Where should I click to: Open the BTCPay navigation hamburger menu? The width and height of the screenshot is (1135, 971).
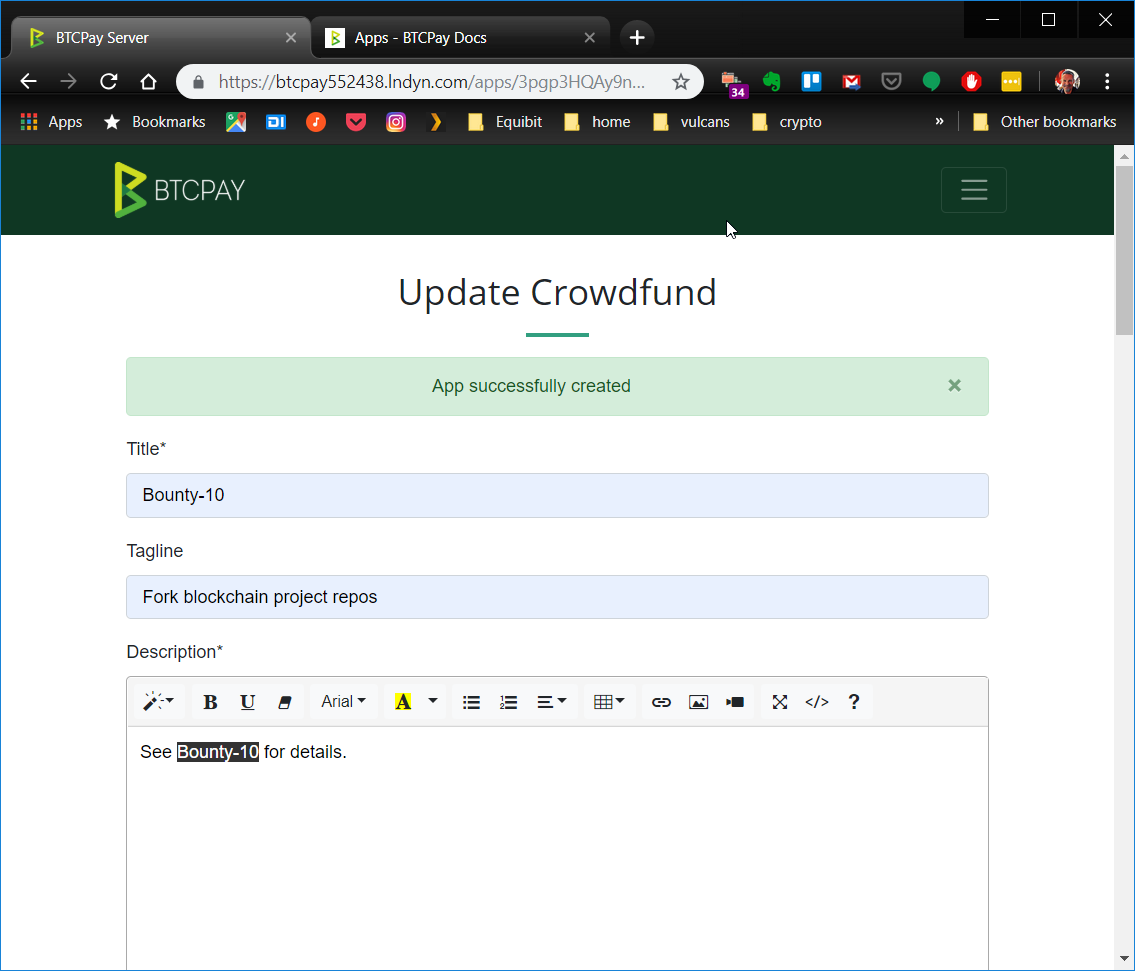(973, 189)
